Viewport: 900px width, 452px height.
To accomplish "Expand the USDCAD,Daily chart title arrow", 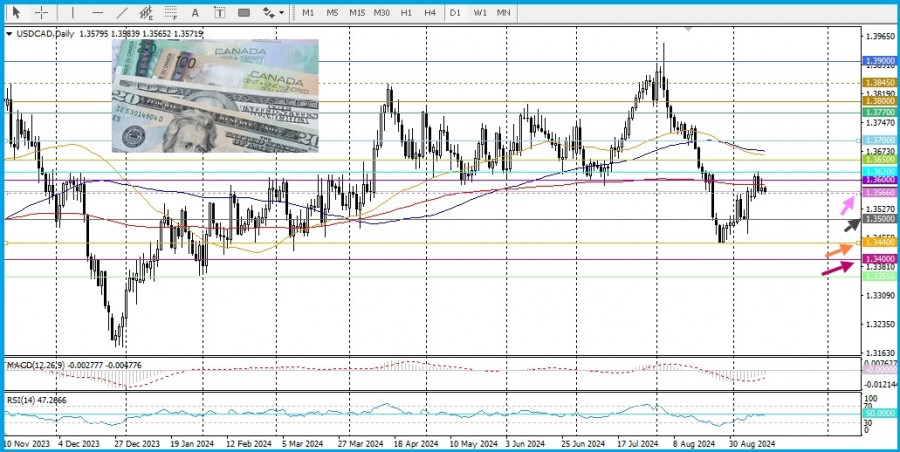I will pyautogui.click(x=10, y=34).
